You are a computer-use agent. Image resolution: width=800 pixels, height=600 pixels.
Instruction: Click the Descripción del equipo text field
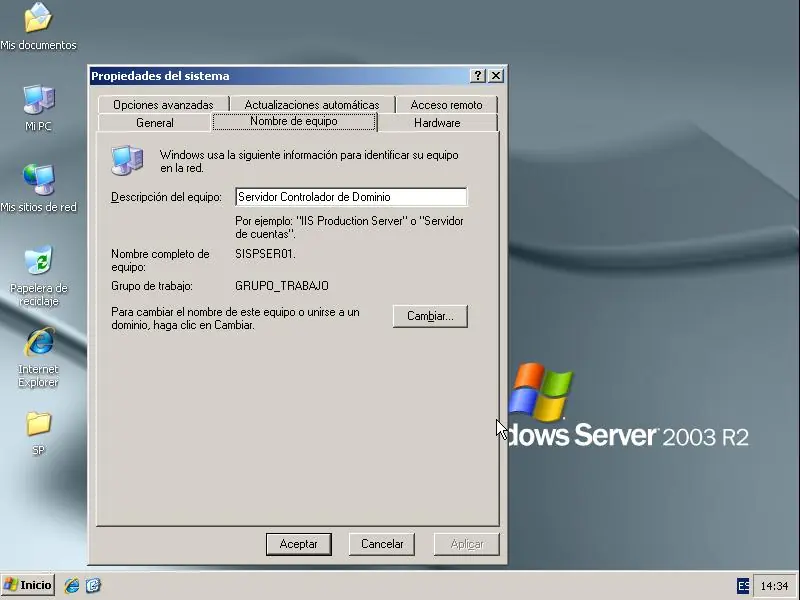tap(351, 197)
